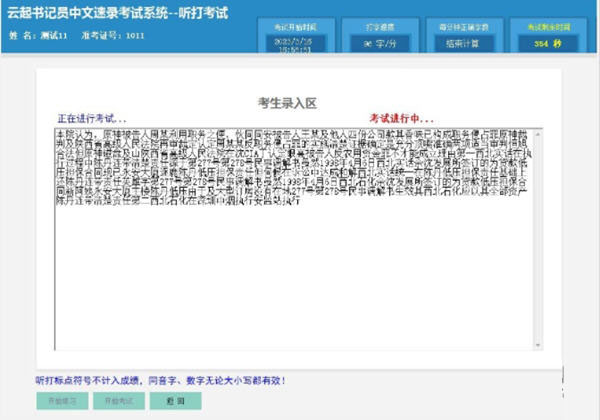Select the 每分钟正确字数 panel label
The image size is (600, 420).
coord(463,22)
